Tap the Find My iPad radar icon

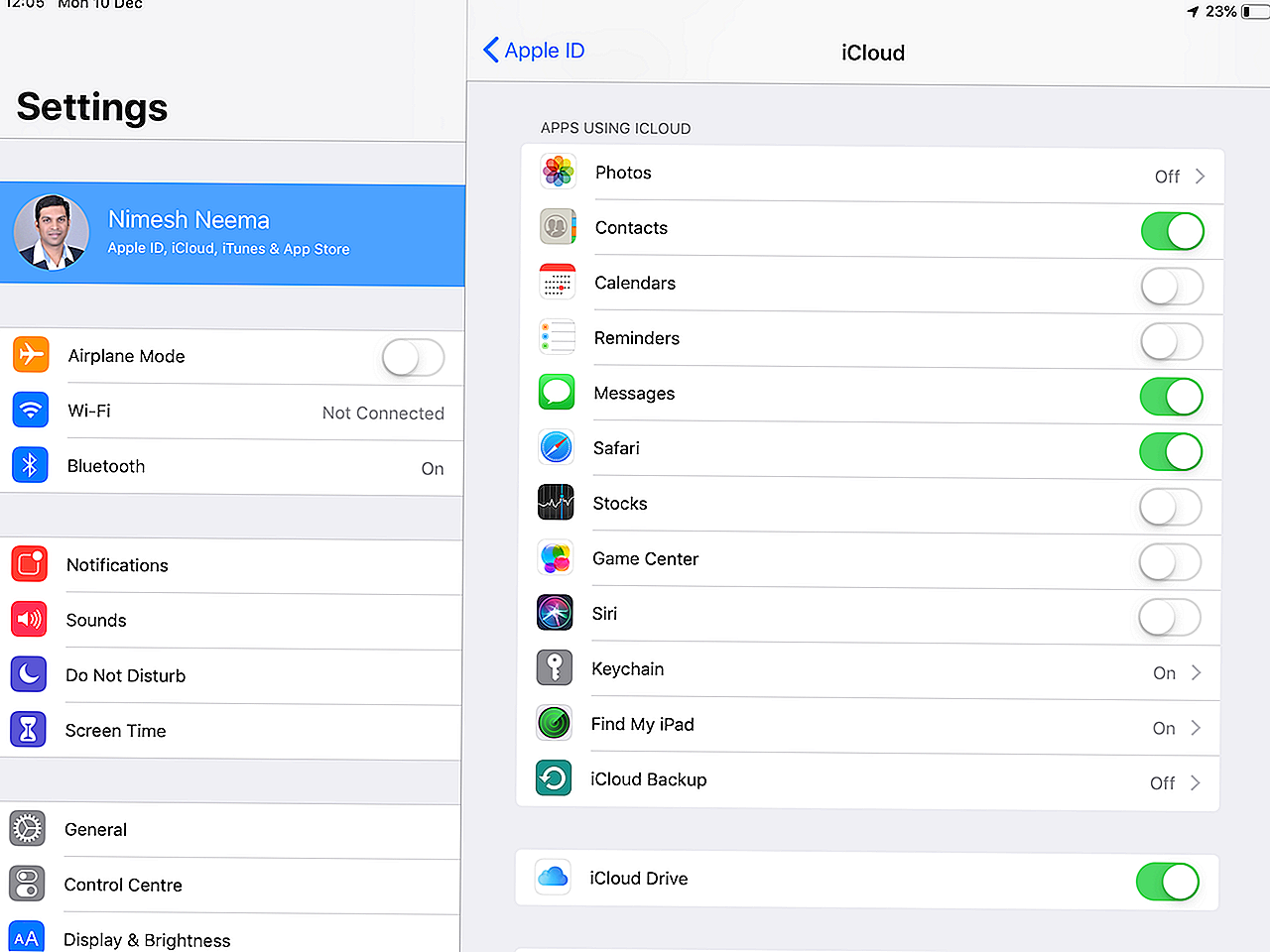[x=555, y=723]
